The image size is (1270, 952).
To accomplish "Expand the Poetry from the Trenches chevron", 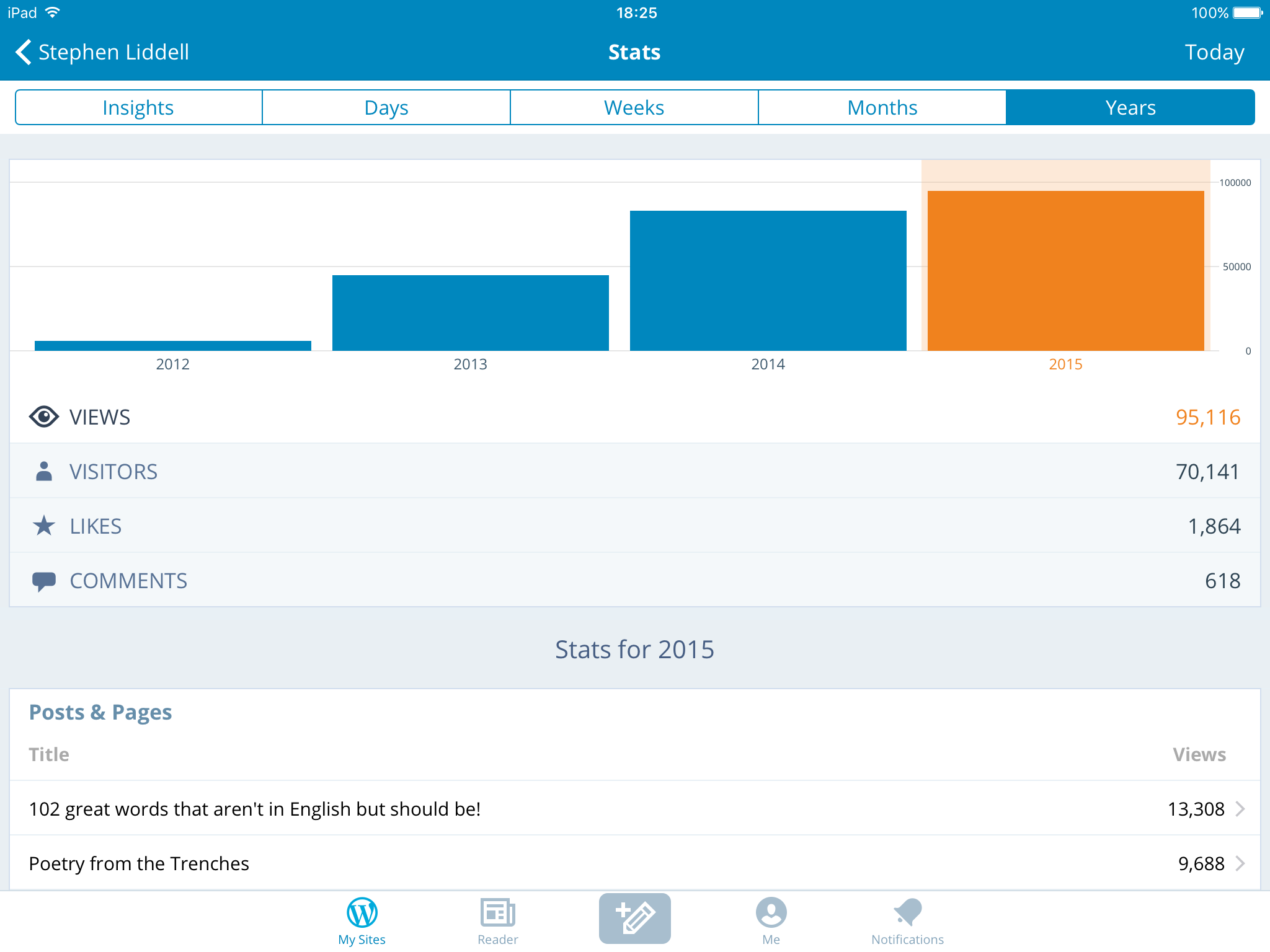I will pyautogui.click(x=1240, y=863).
